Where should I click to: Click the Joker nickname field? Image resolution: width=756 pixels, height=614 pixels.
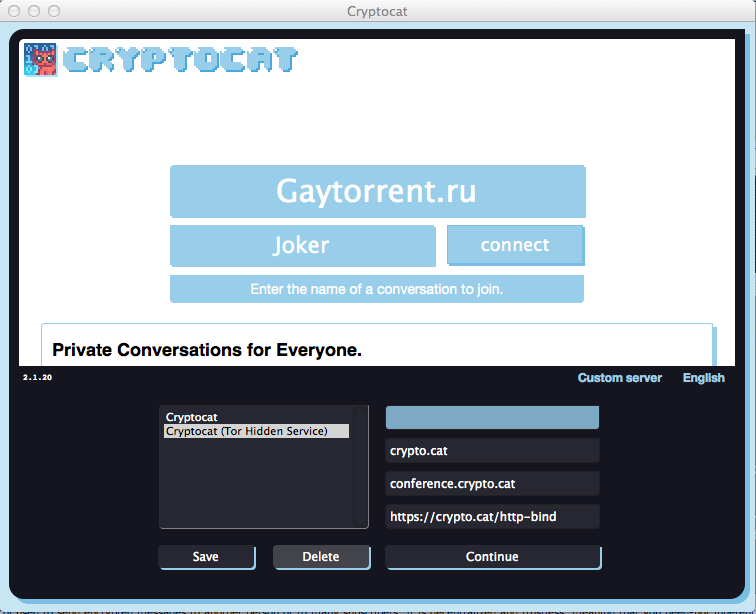point(302,245)
